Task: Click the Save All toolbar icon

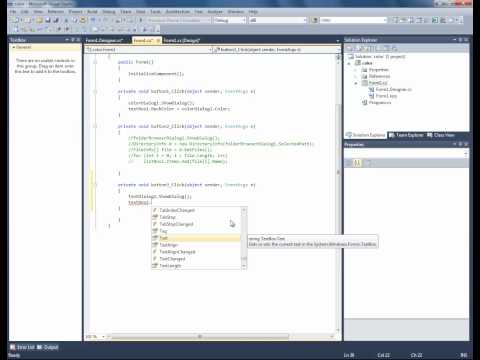Action: pyautogui.click(x=56, y=20)
